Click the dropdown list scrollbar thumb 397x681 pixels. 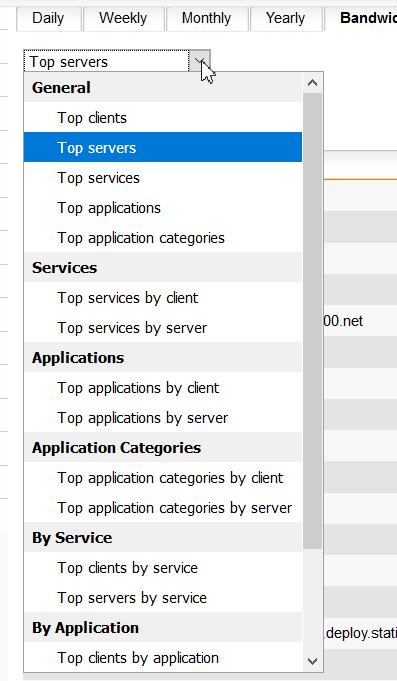click(x=312, y=321)
